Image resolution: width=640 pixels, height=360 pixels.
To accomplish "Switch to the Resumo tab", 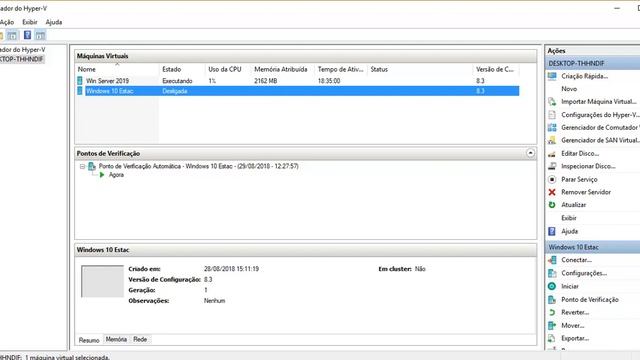I will 89,340.
